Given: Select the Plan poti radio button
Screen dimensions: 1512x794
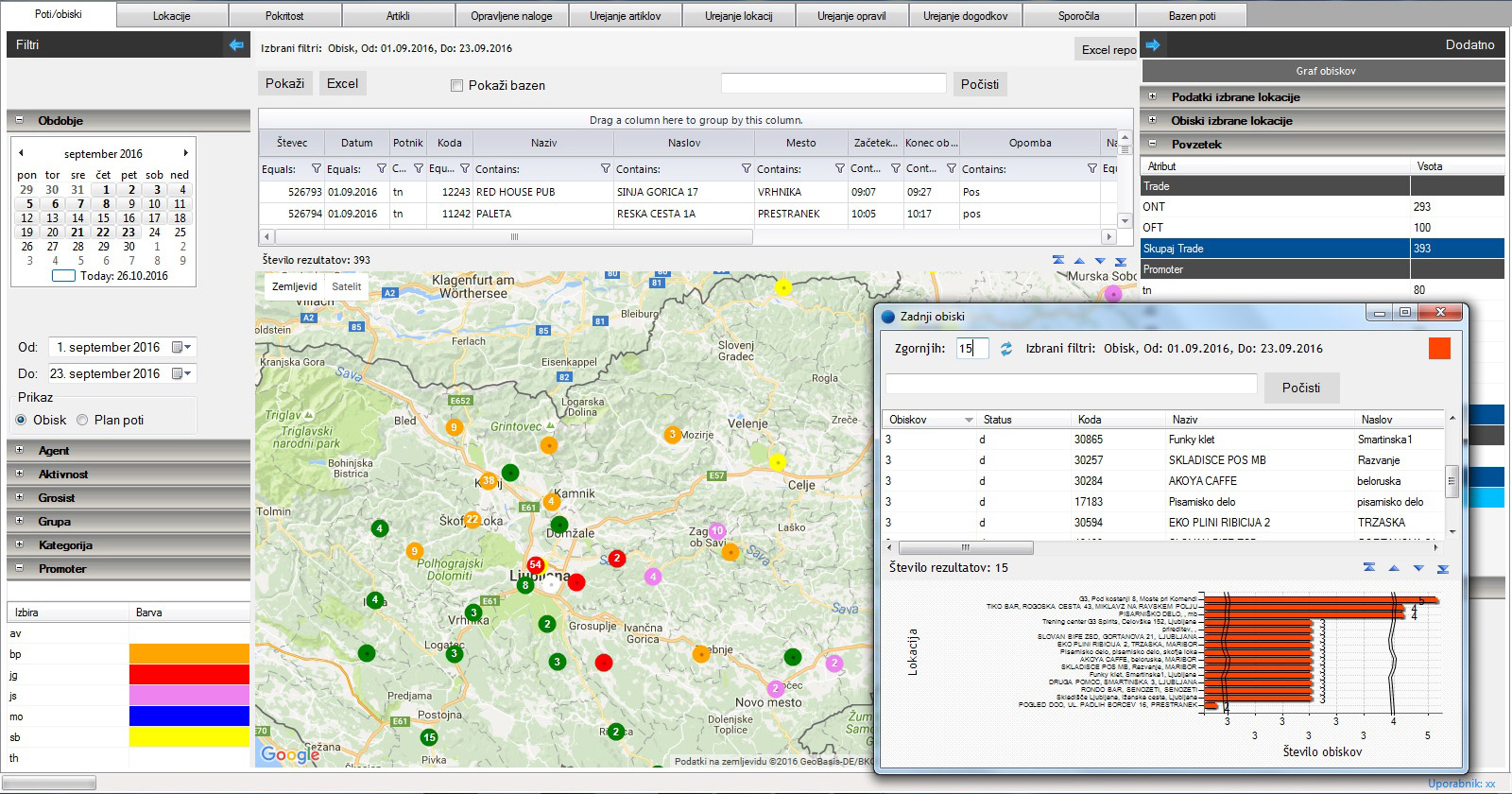Looking at the screenshot, I should pos(82,421).
